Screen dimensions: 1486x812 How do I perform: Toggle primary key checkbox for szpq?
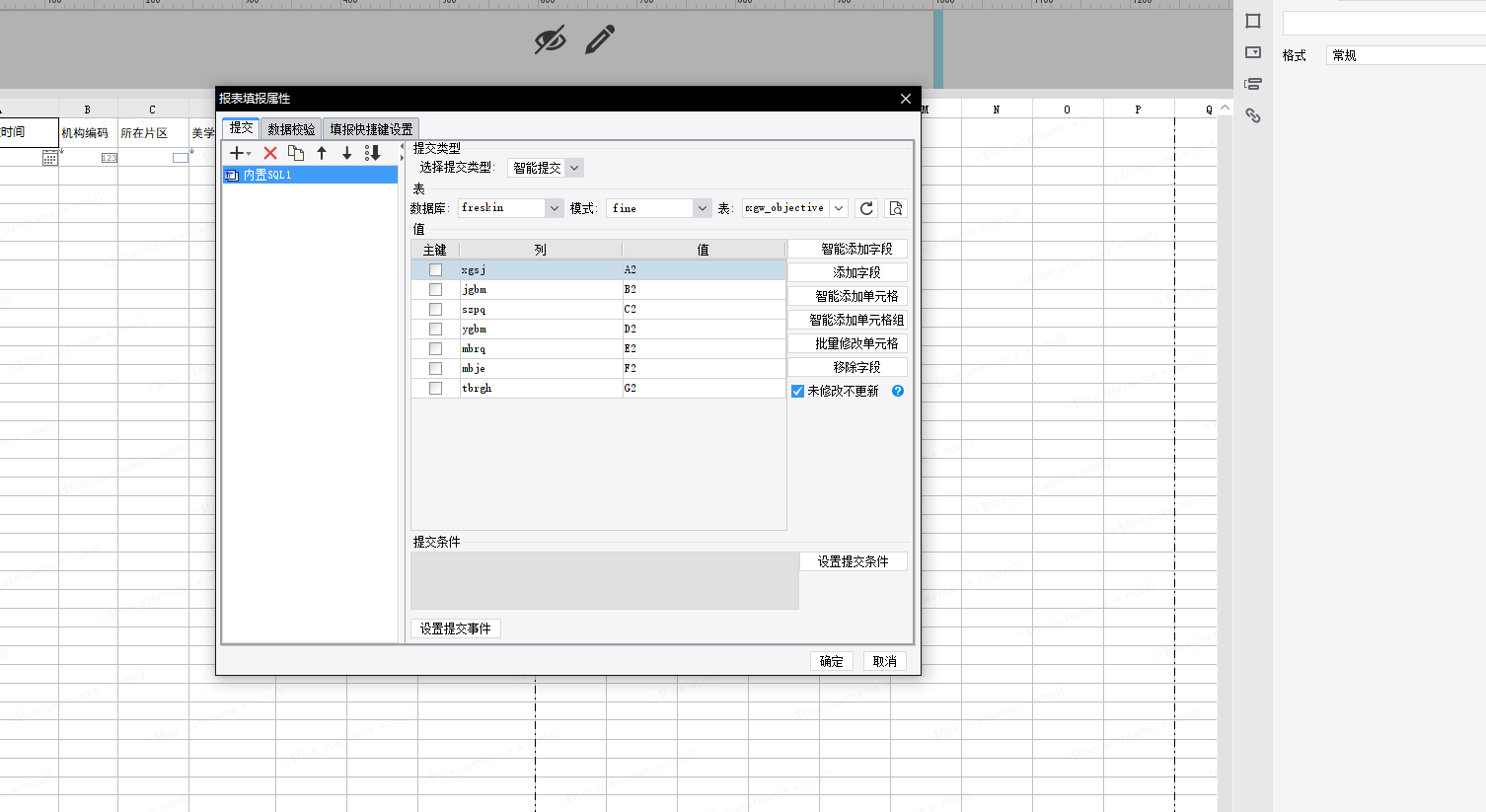(x=435, y=310)
